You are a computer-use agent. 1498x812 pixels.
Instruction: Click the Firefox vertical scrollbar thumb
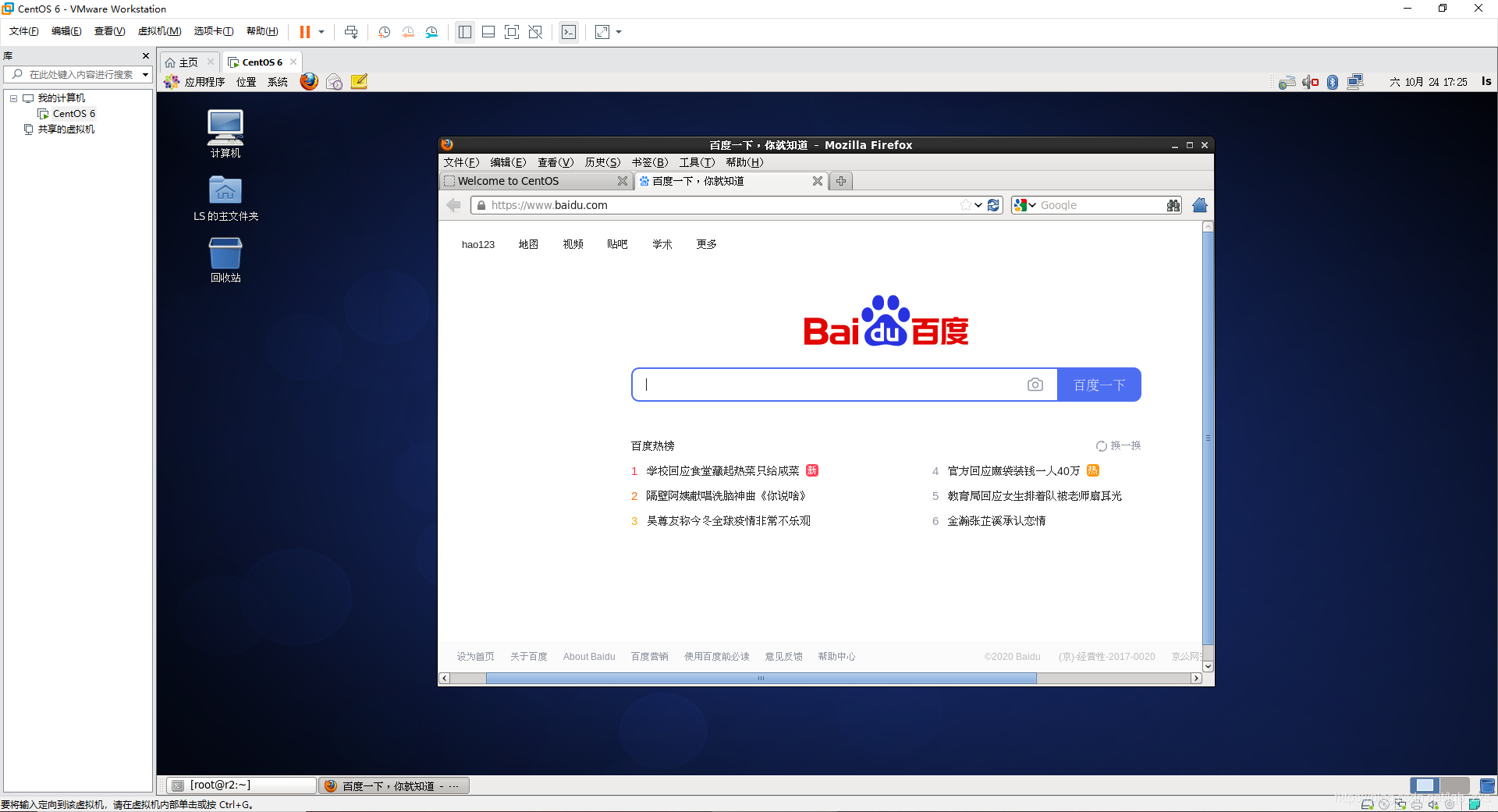pos(1208,438)
